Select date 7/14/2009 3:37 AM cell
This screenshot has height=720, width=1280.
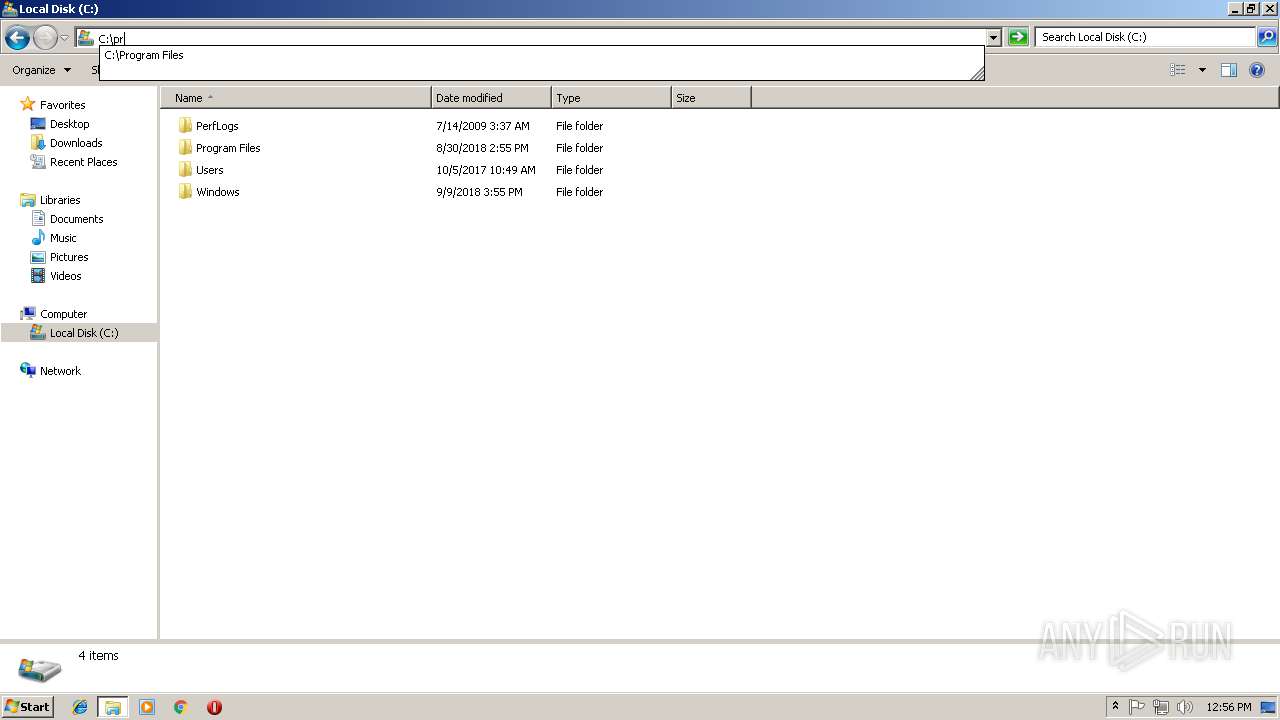point(483,126)
